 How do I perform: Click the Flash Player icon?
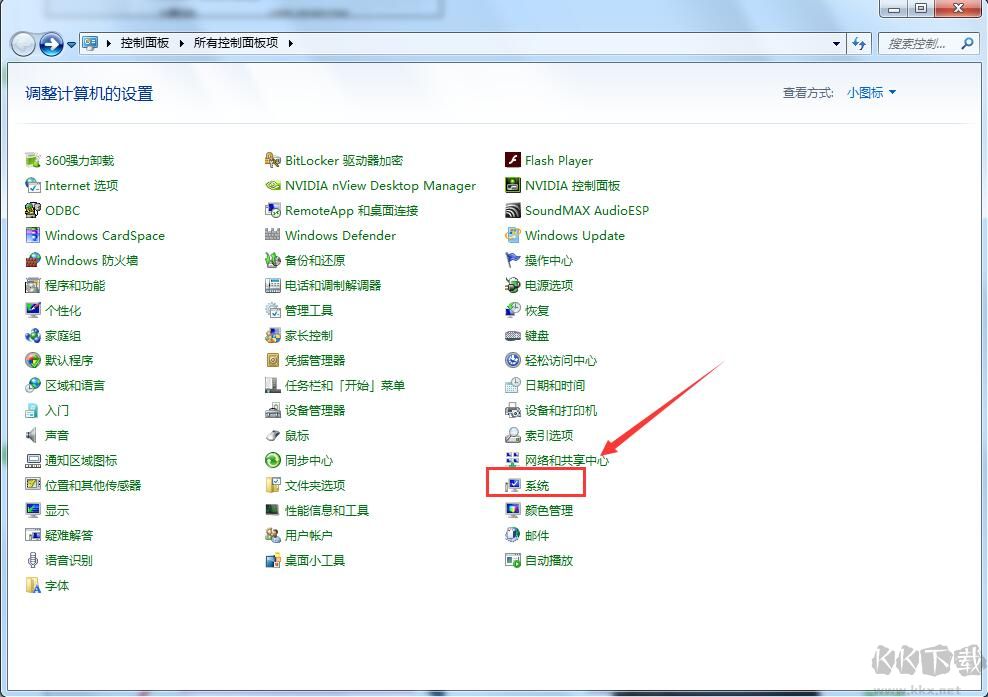513,160
